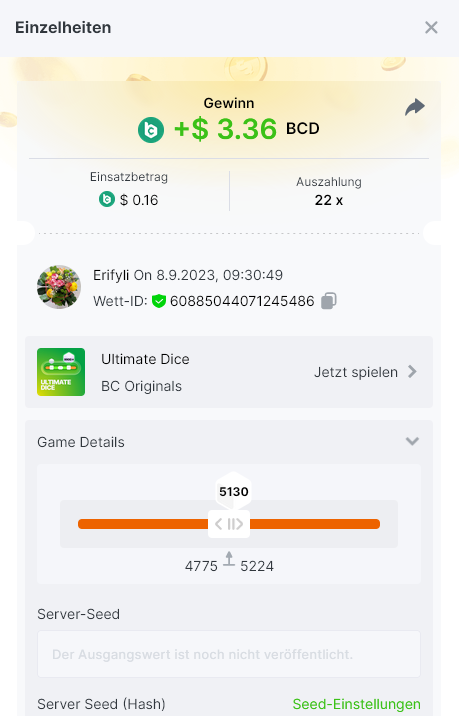This screenshot has width=459, height=716.
Task: Click the dice slider handle
Action: (229, 524)
